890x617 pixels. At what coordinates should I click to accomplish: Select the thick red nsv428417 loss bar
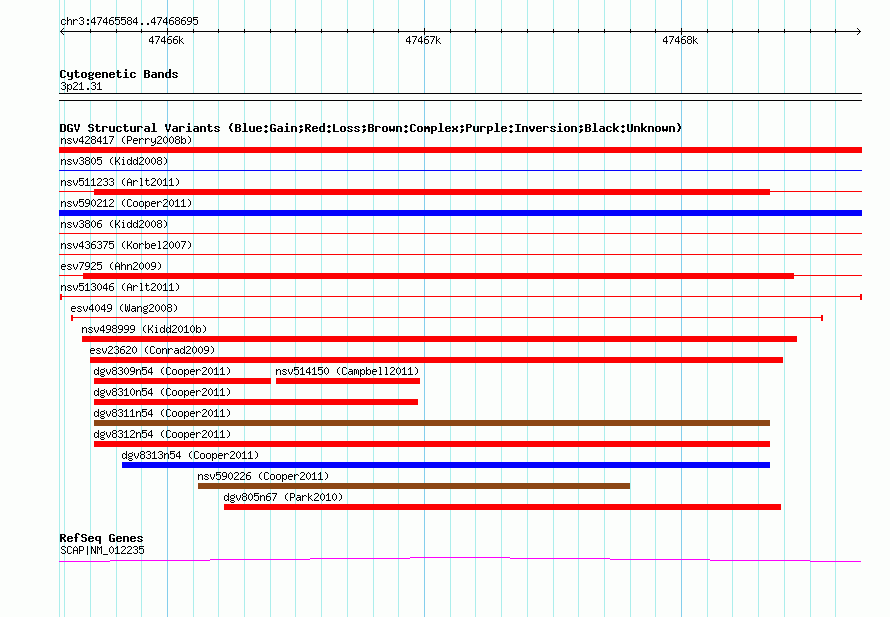[x=460, y=150]
